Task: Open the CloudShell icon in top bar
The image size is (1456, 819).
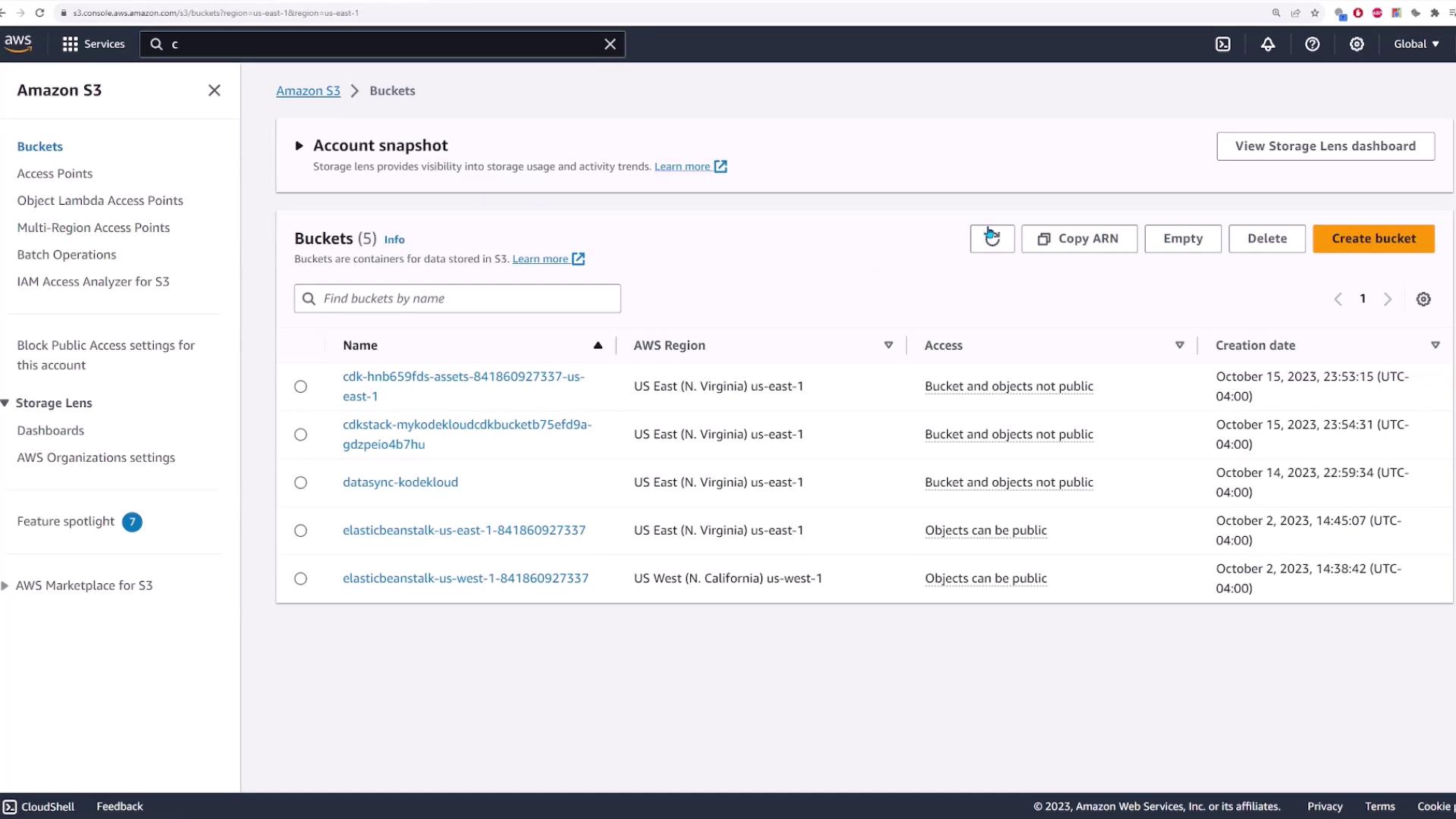Action: (1223, 44)
